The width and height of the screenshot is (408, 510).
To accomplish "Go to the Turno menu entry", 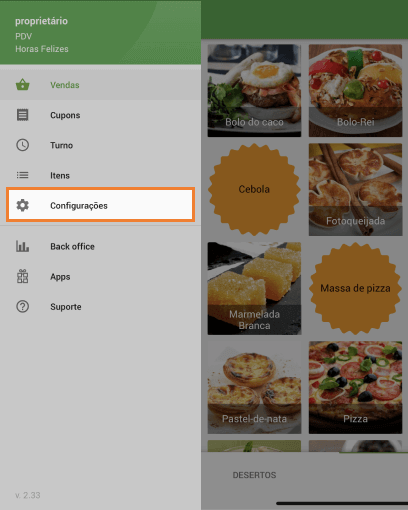I will (x=100, y=145).
